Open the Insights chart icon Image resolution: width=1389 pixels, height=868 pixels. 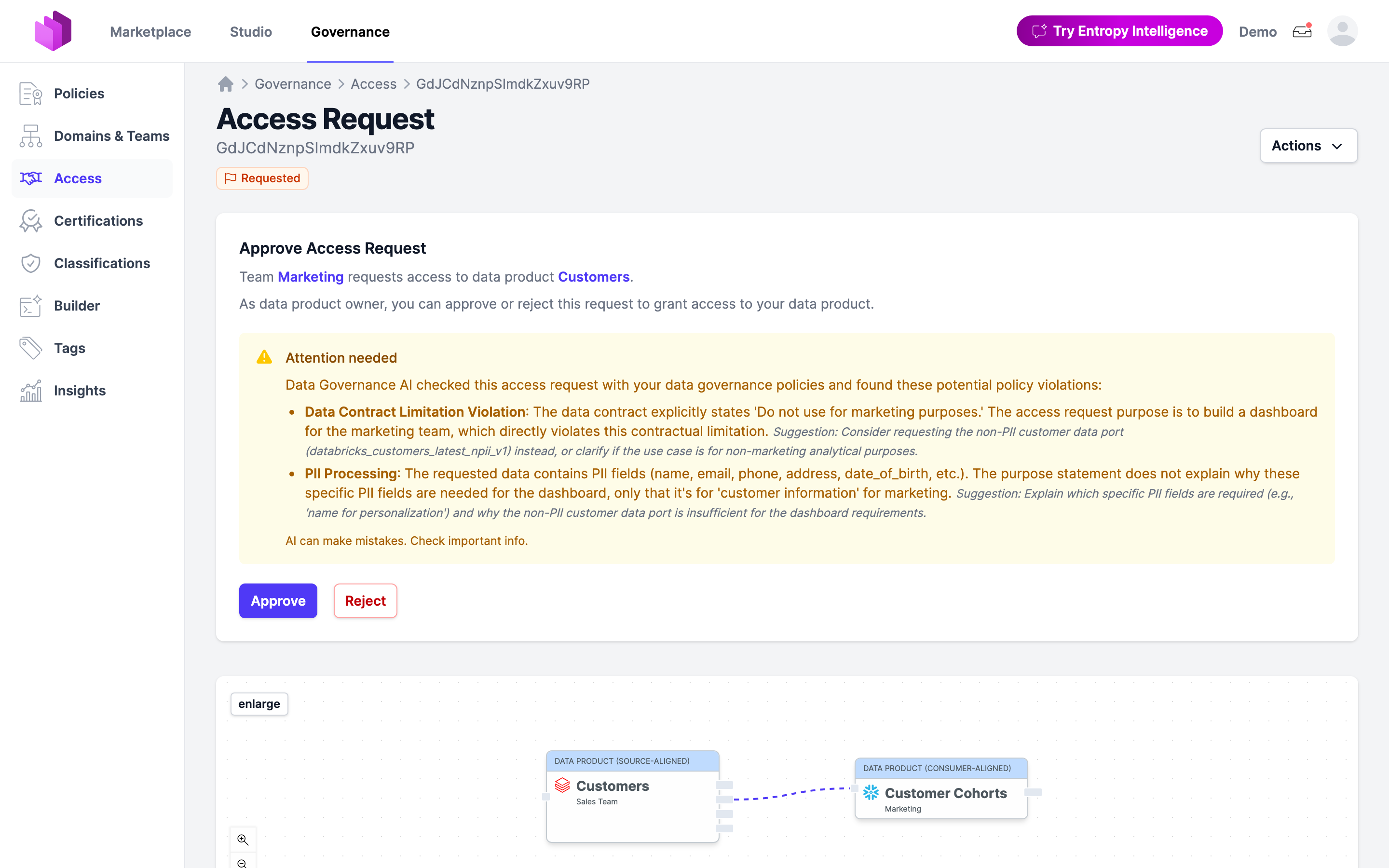pos(30,391)
